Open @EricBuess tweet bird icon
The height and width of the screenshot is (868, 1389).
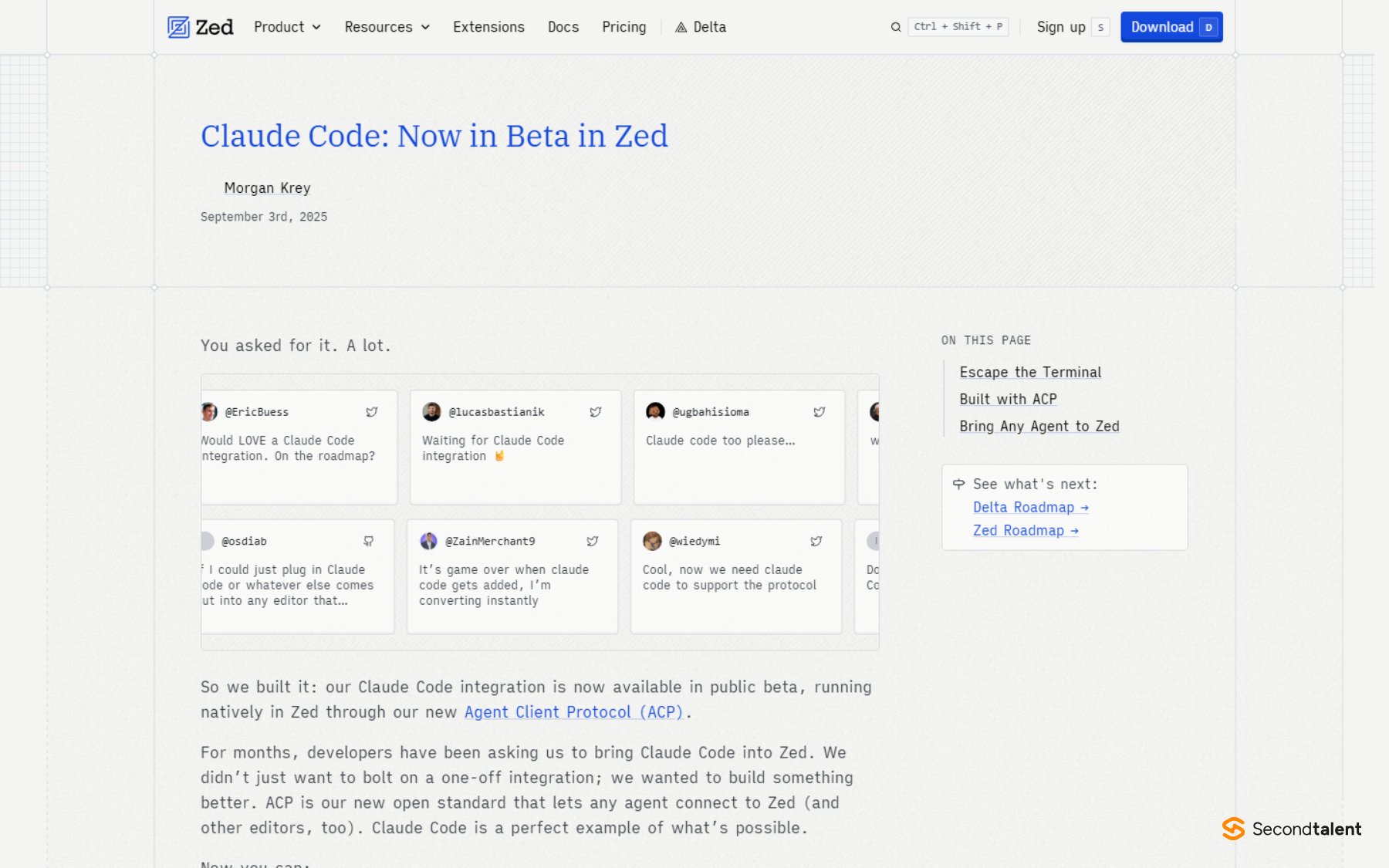(x=372, y=412)
